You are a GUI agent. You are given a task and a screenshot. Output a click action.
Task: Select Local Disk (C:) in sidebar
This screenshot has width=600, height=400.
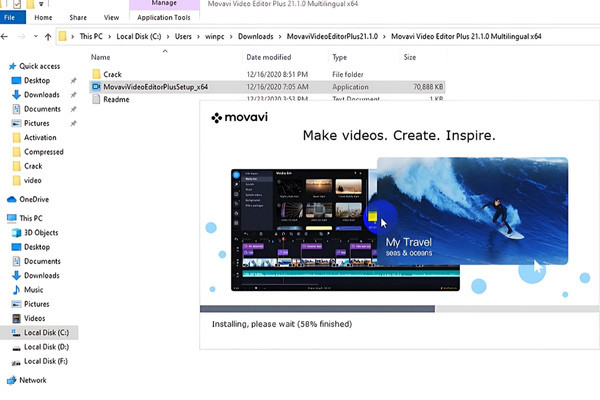click(x=39, y=333)
